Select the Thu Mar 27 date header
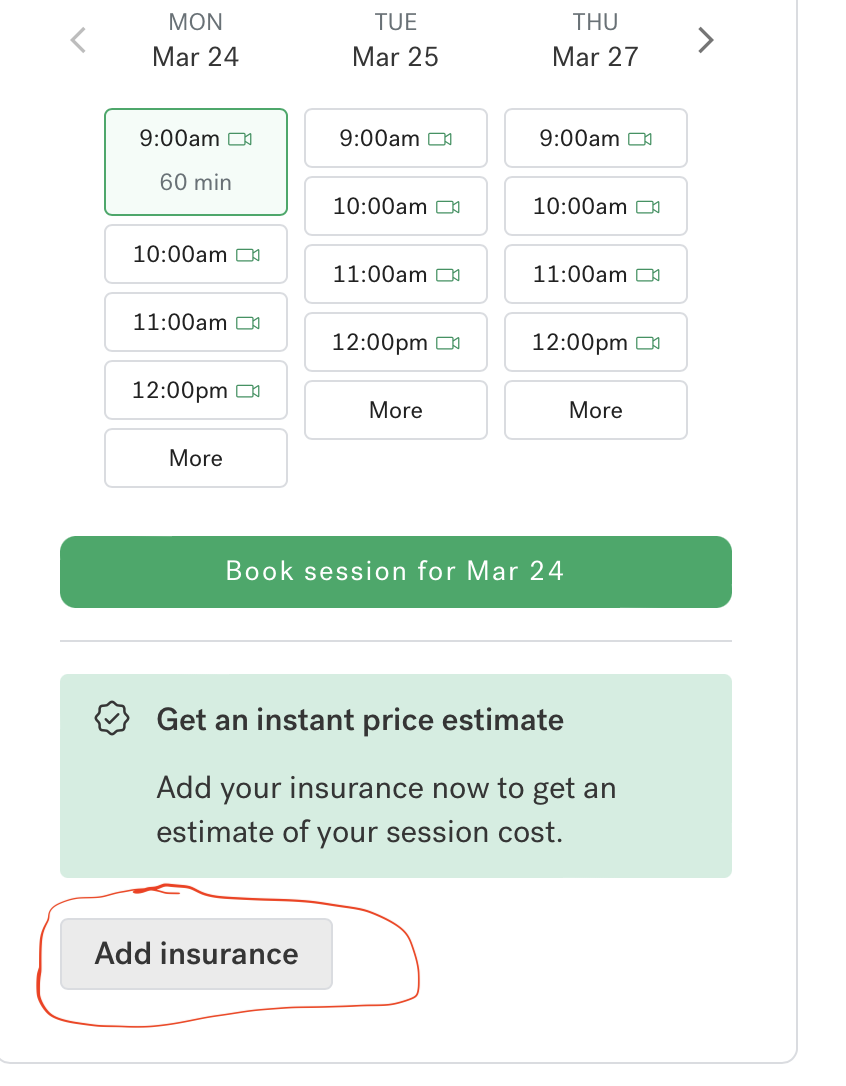Screen dimensions: 846x1086 coord(595,40)
